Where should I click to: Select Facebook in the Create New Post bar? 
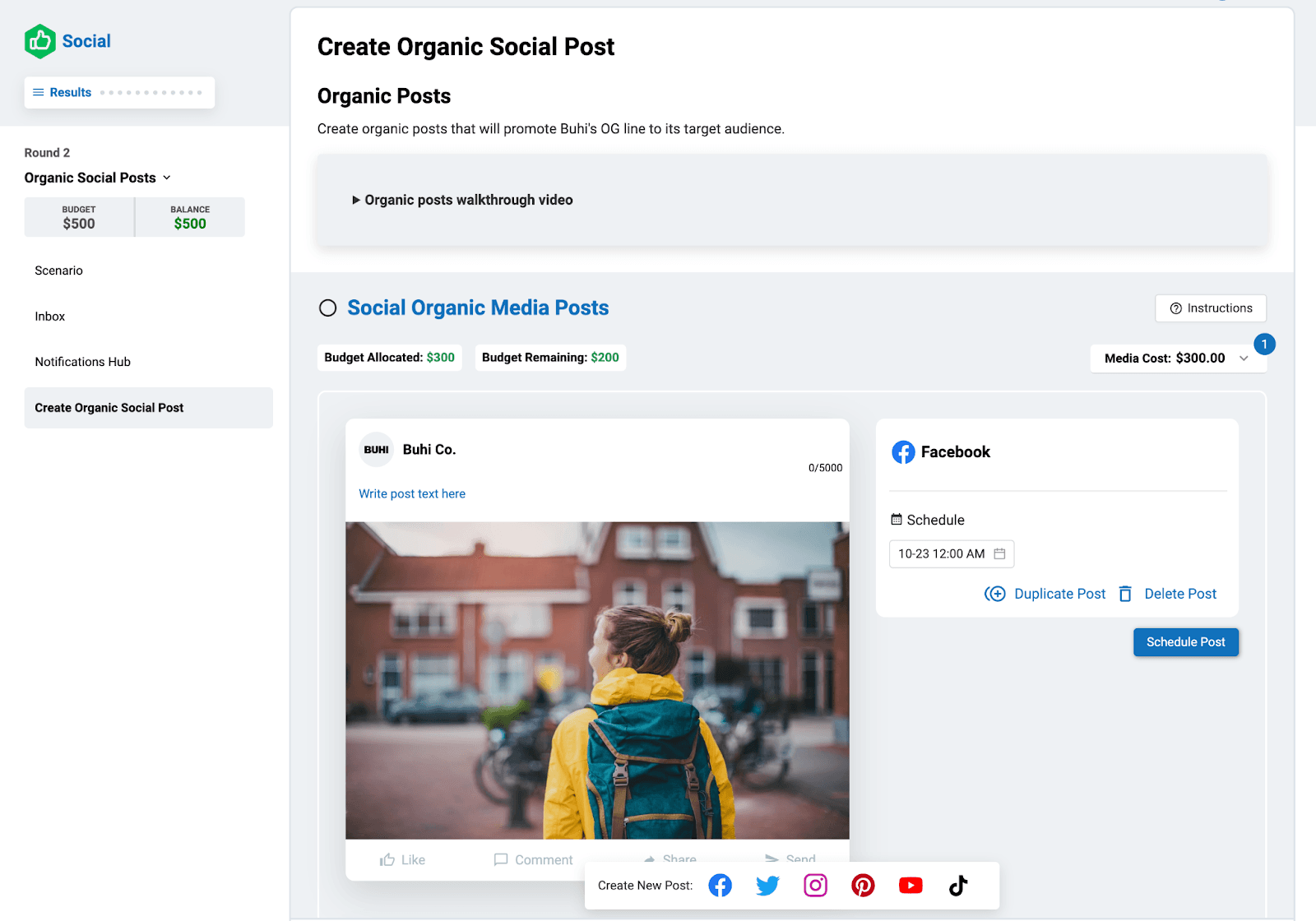pos(720,886)
